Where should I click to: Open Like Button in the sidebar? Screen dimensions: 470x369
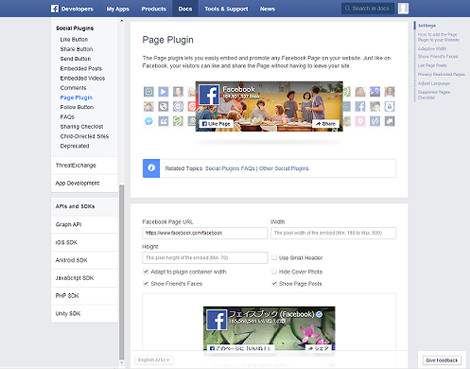[x=74, y=39]
